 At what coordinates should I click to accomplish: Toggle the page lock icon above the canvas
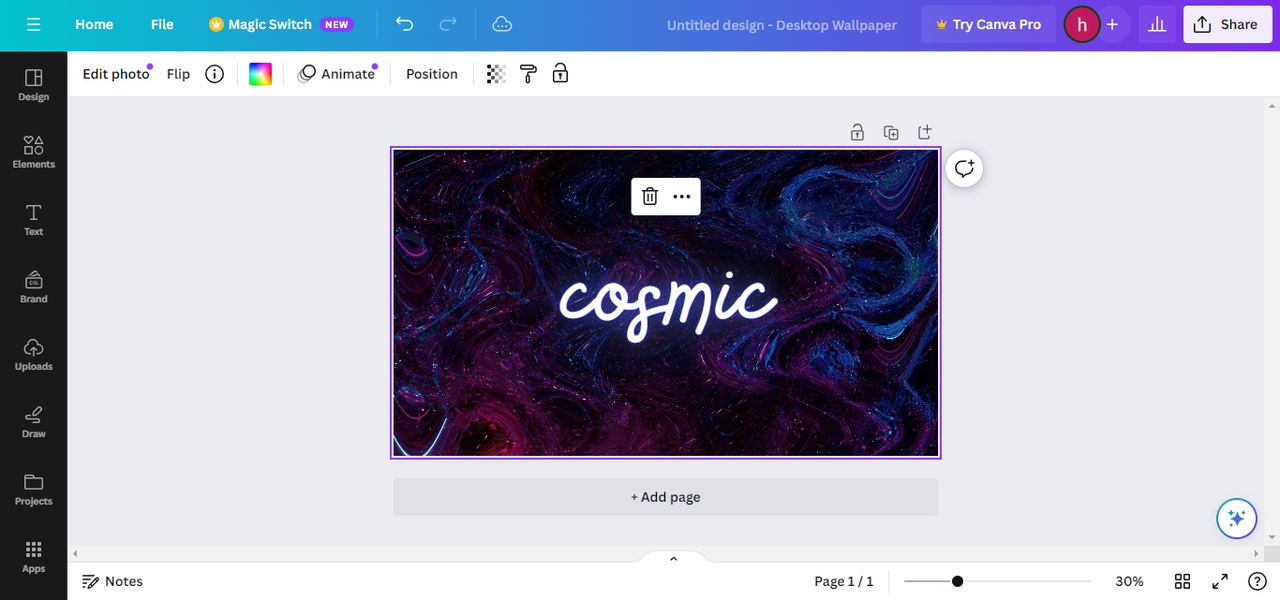[x=857, y=132]
